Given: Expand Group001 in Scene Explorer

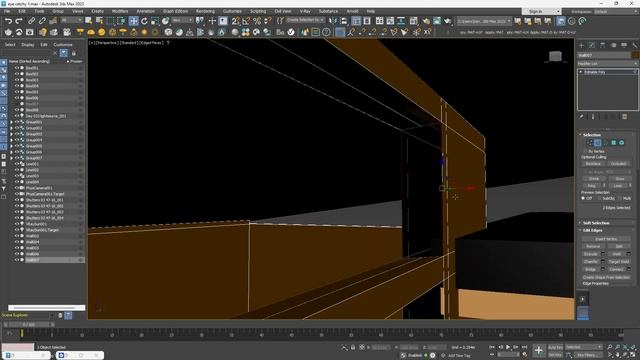Looking at the screenshot, I should [x=11, y=122].
